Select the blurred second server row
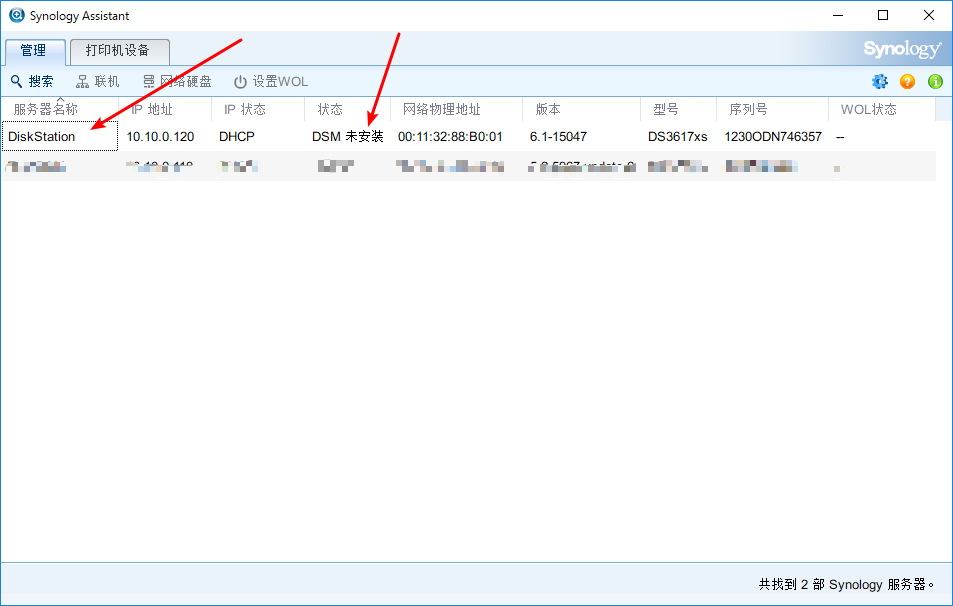 (468, 166)
